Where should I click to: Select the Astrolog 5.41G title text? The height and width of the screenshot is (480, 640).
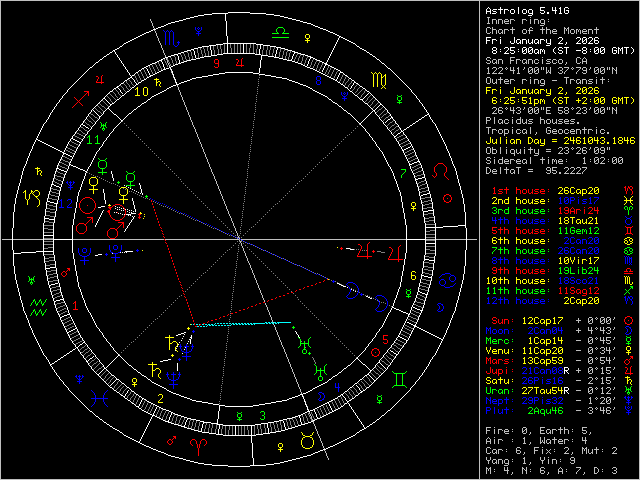(x=527, y=11)
